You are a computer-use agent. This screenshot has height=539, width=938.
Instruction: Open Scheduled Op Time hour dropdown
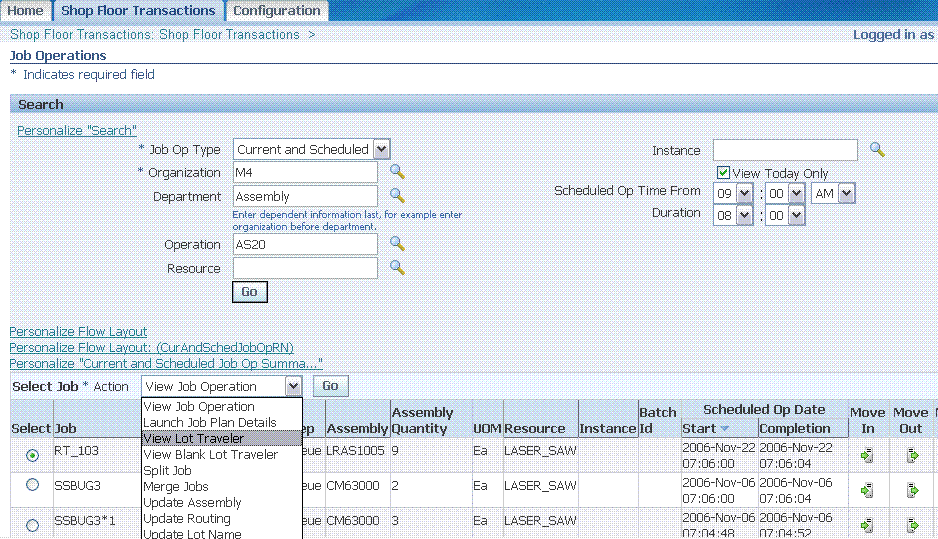click(744, 193)
